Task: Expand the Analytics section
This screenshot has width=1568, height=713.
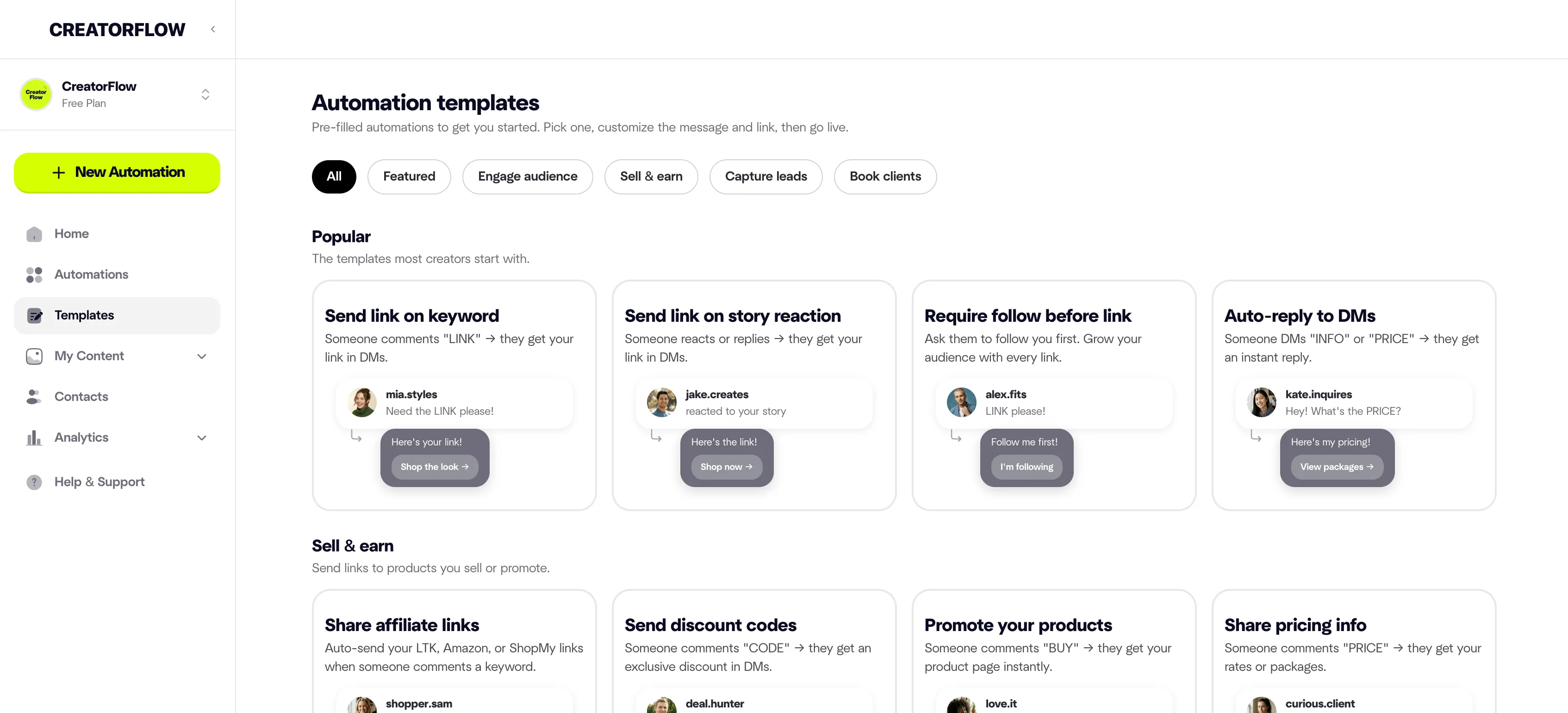Action: click(201, 438)
